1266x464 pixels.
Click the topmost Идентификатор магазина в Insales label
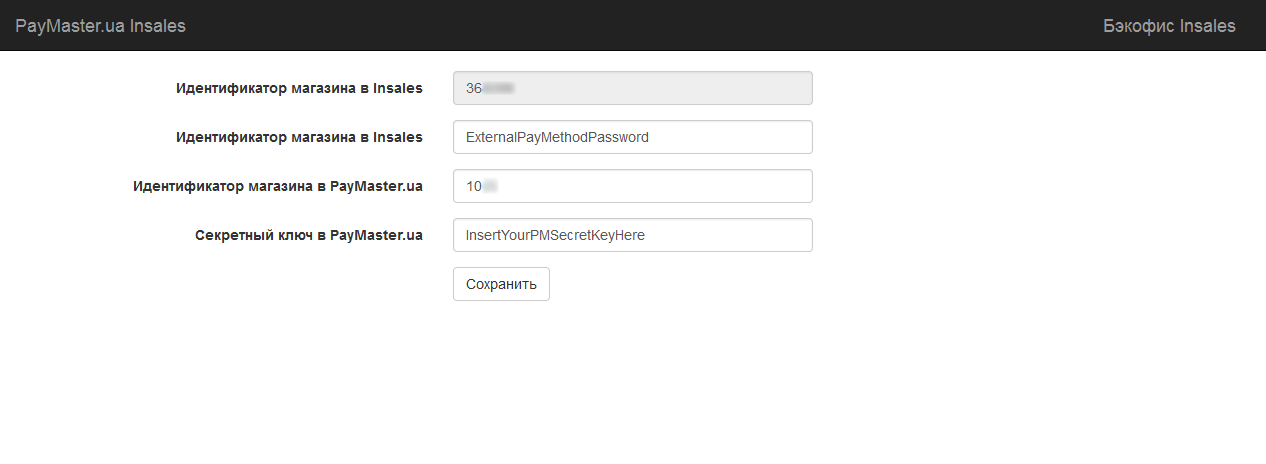coord(299,88)
